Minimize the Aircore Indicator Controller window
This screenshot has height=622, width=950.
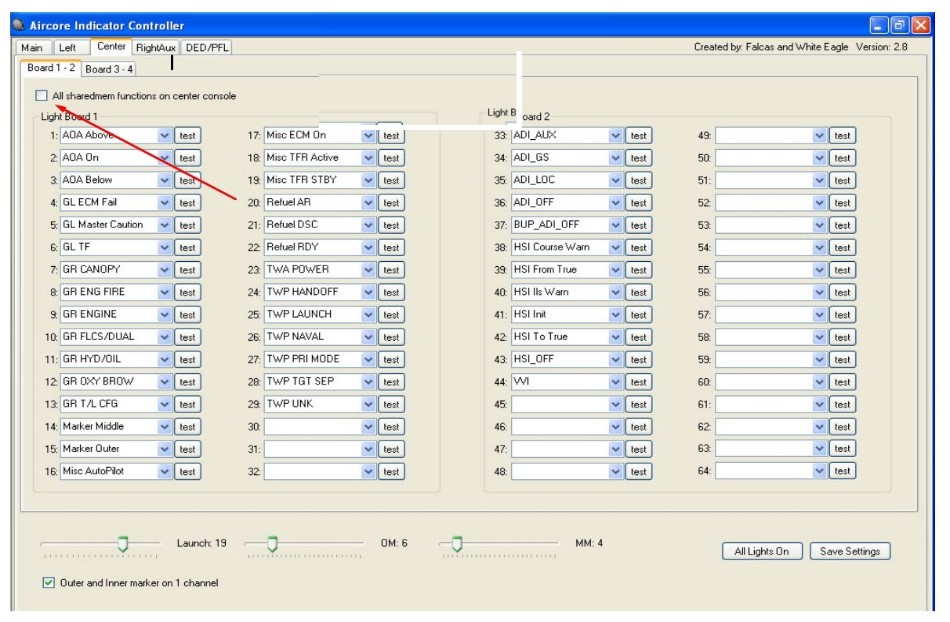879,25
